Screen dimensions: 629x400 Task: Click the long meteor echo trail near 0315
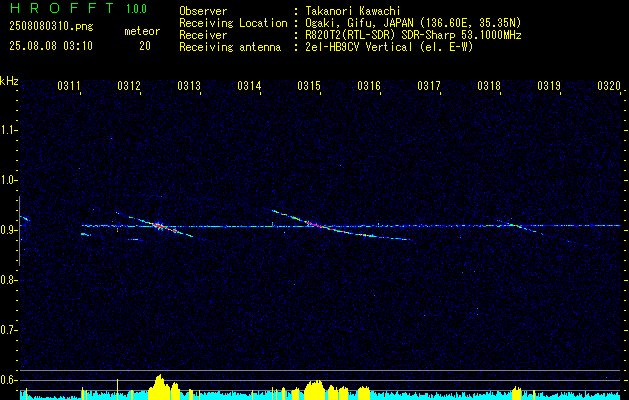coord(341,225)
